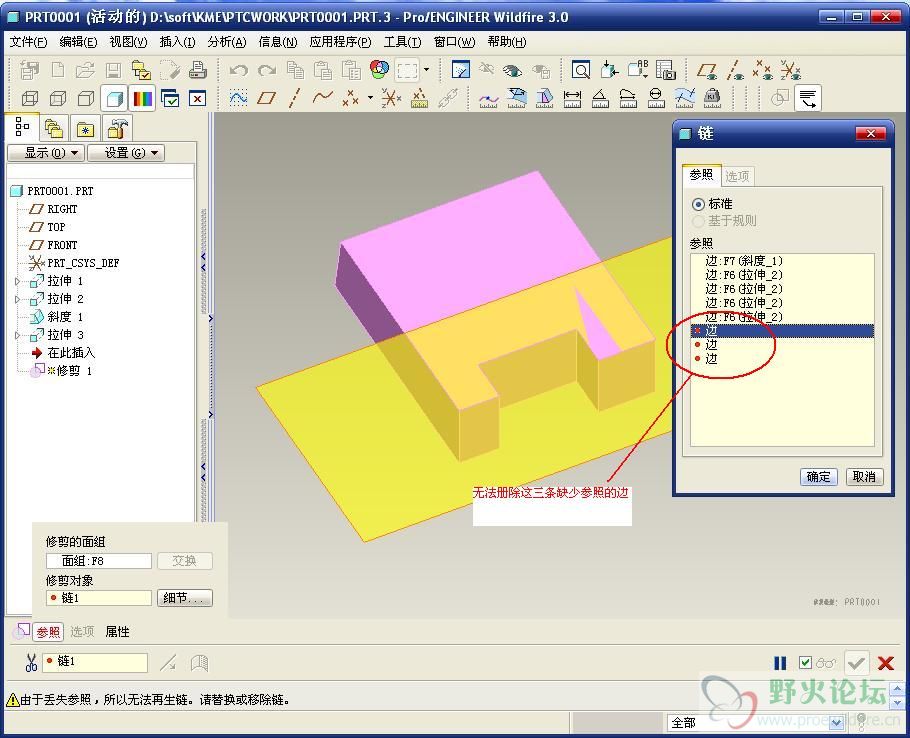Click the dashed selection box tool

[x=407, y=70]
